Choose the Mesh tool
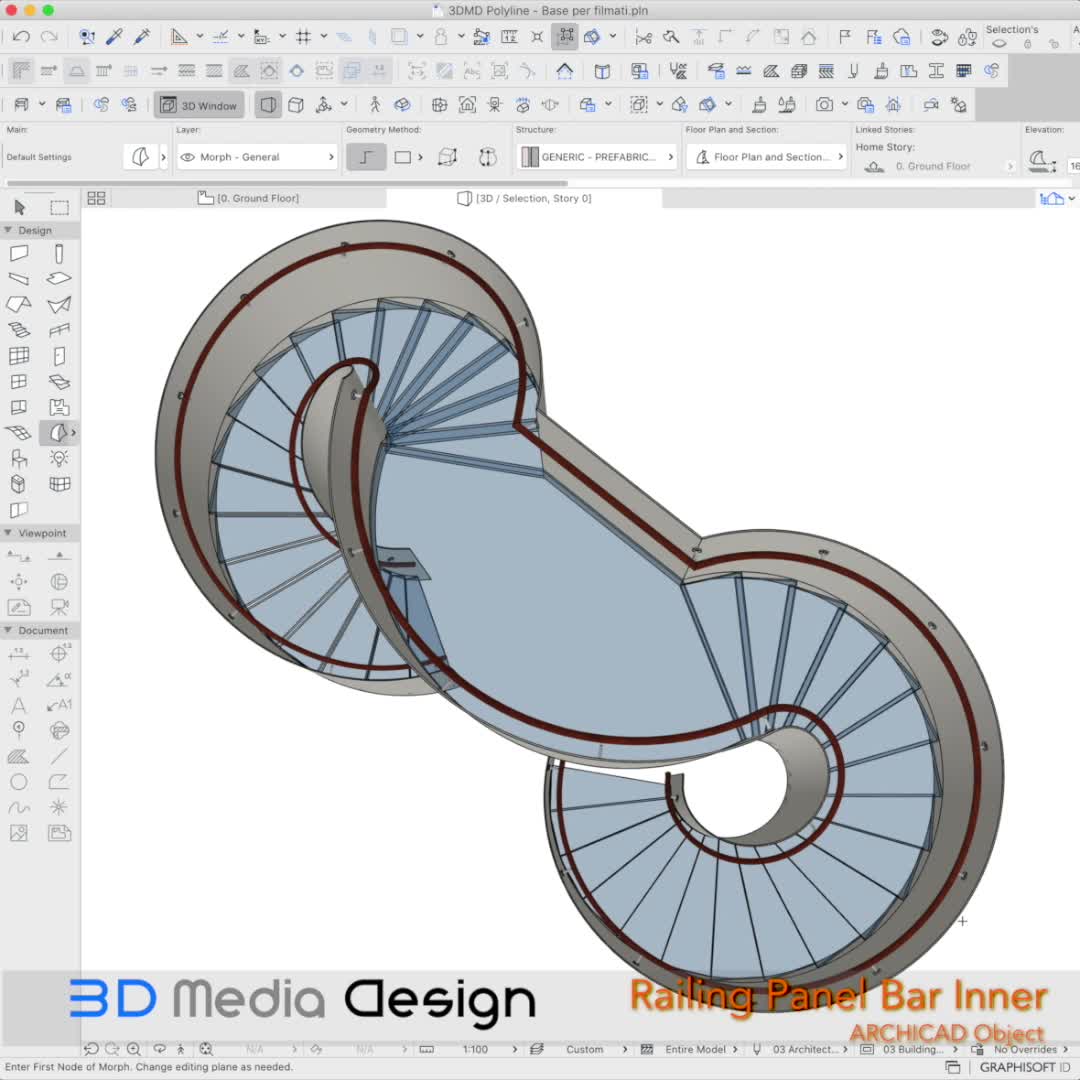 [x=19, y=433]
